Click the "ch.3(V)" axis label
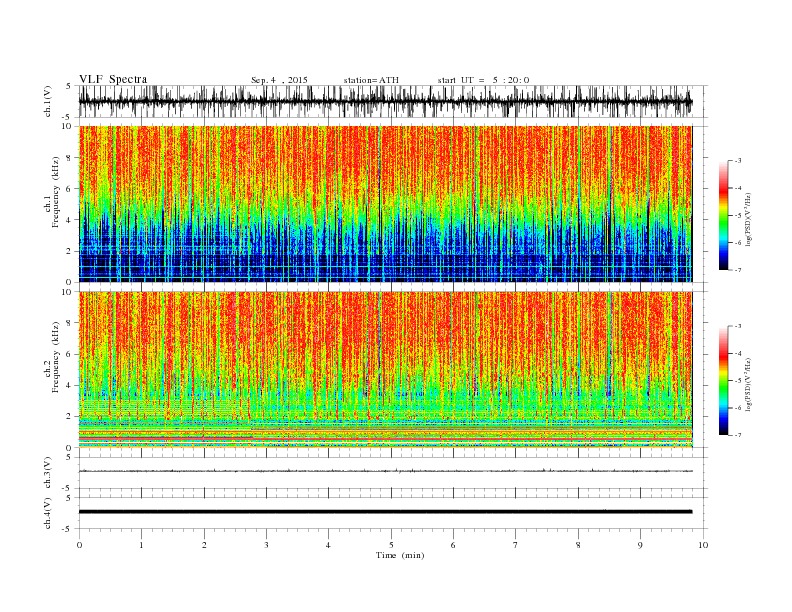This screenshot has width=792, height=612. tap(48, 473)
